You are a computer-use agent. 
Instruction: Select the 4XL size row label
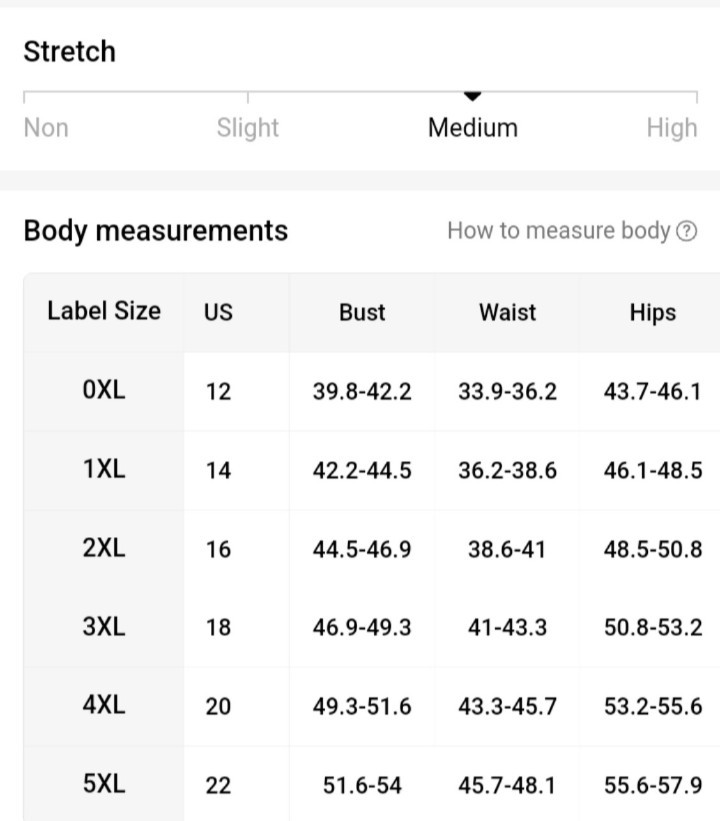[104, 705]
